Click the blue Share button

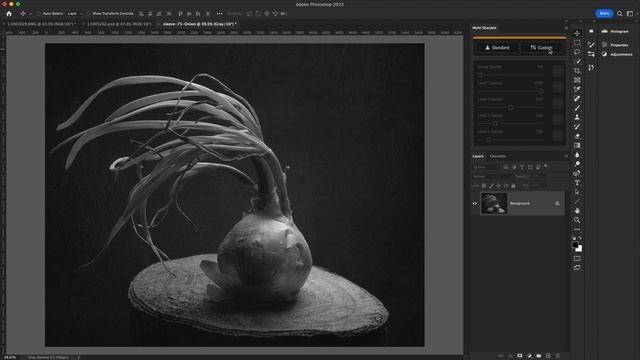coord(604,13)
